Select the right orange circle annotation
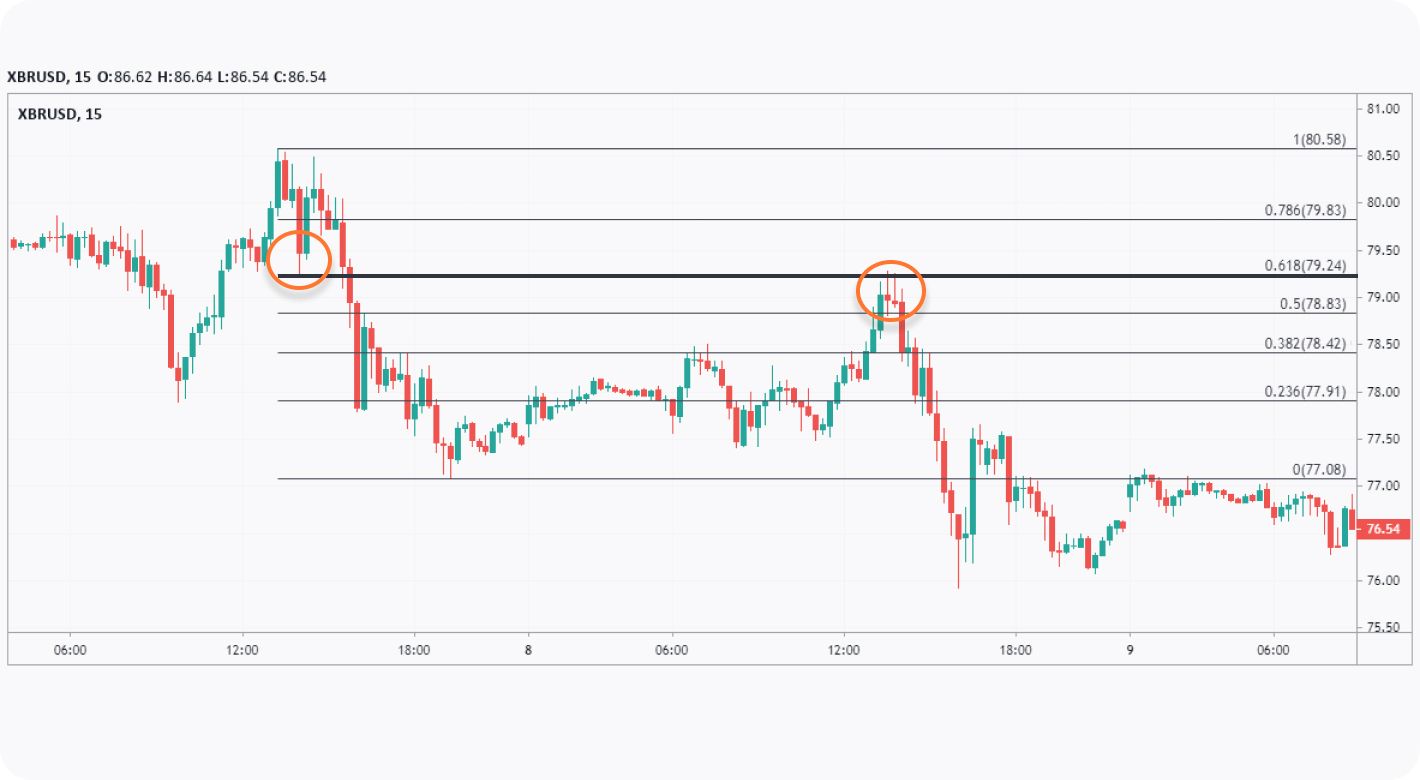 point(891,291)
